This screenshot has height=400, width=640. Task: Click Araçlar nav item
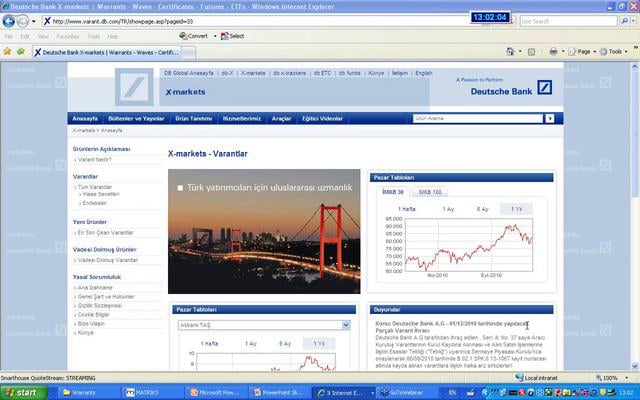pyautogui.click(x=282, y=118)
